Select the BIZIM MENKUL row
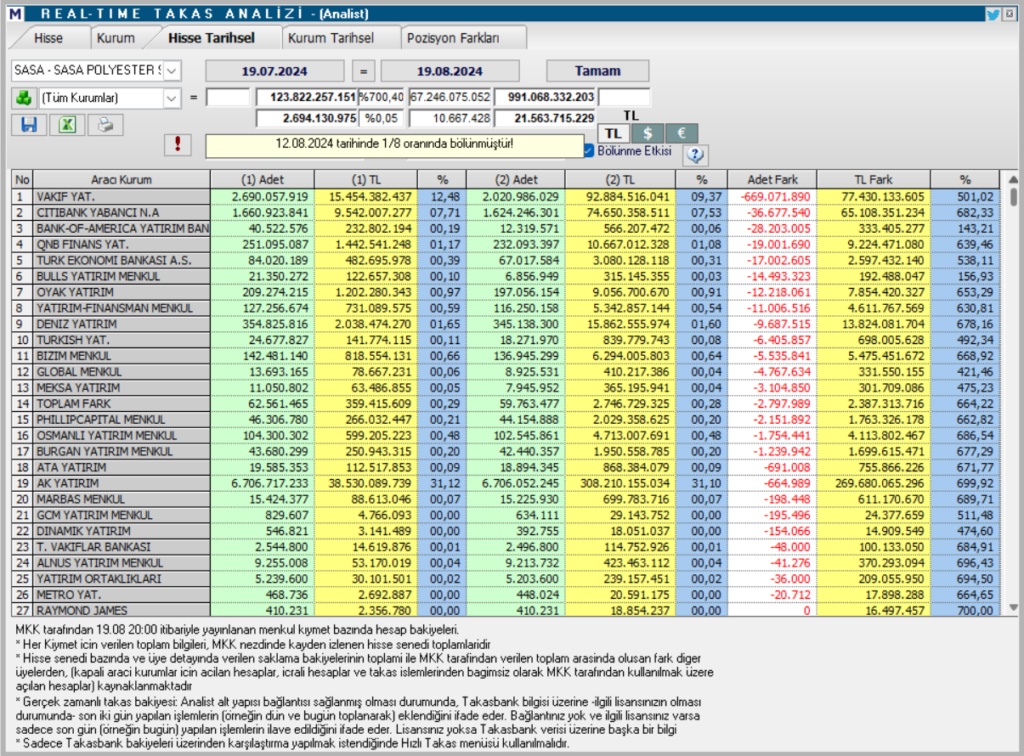This screenshot has height=756, width=1024. [x=506, y=356]
